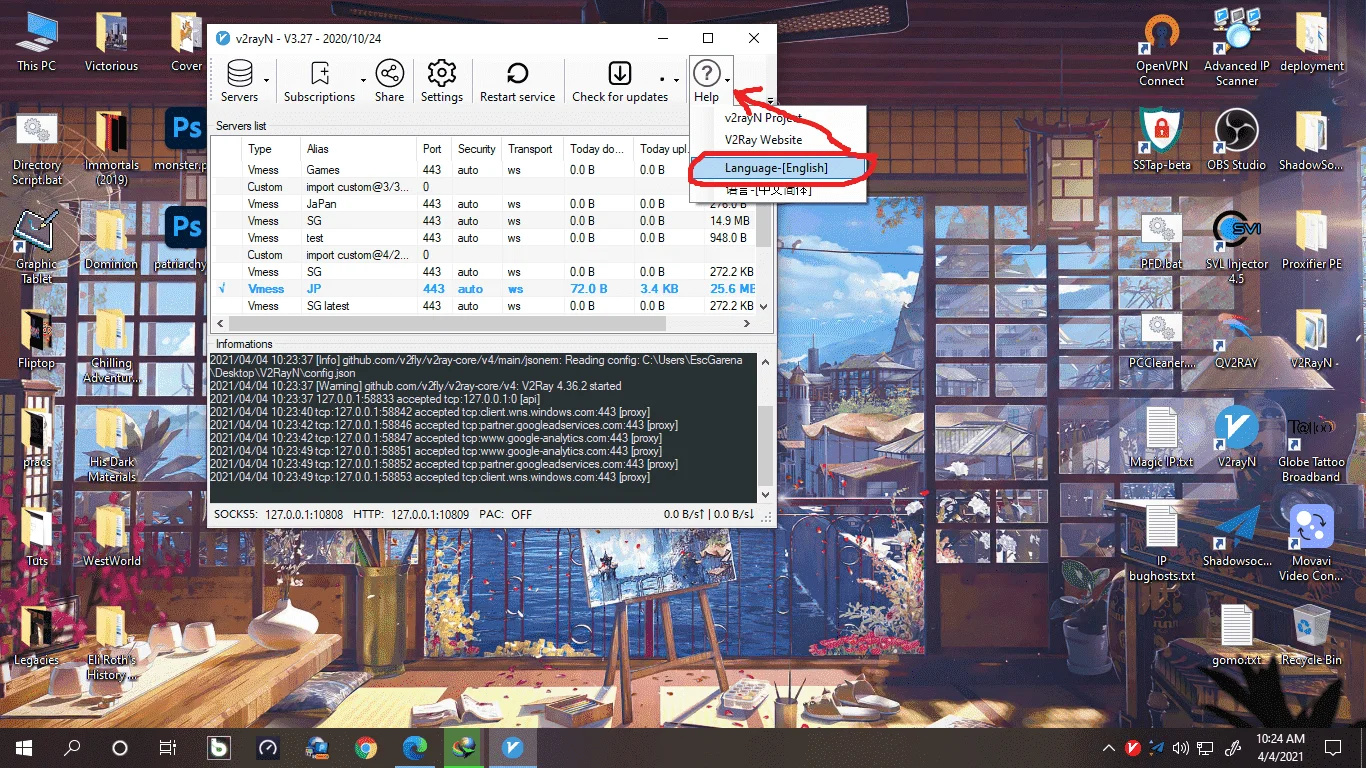Click the PAC: OFF status text
The image size is (1366, 768).
[x=506, y=514]
